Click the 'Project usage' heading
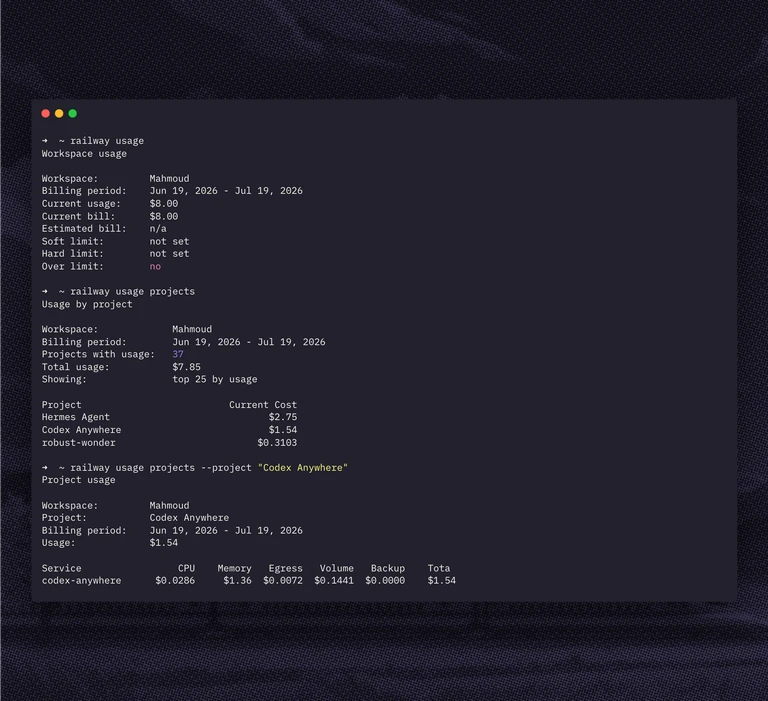 [x=78, y=480]
